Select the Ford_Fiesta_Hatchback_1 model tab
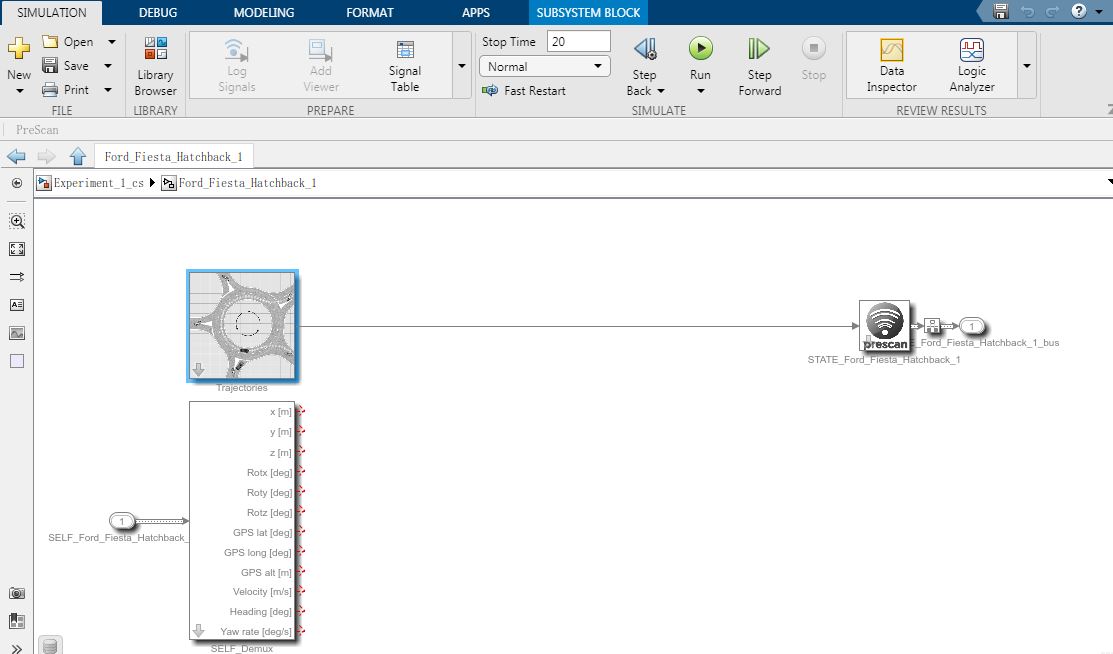Screen dimensions: 1113x654 coord(173,156)
